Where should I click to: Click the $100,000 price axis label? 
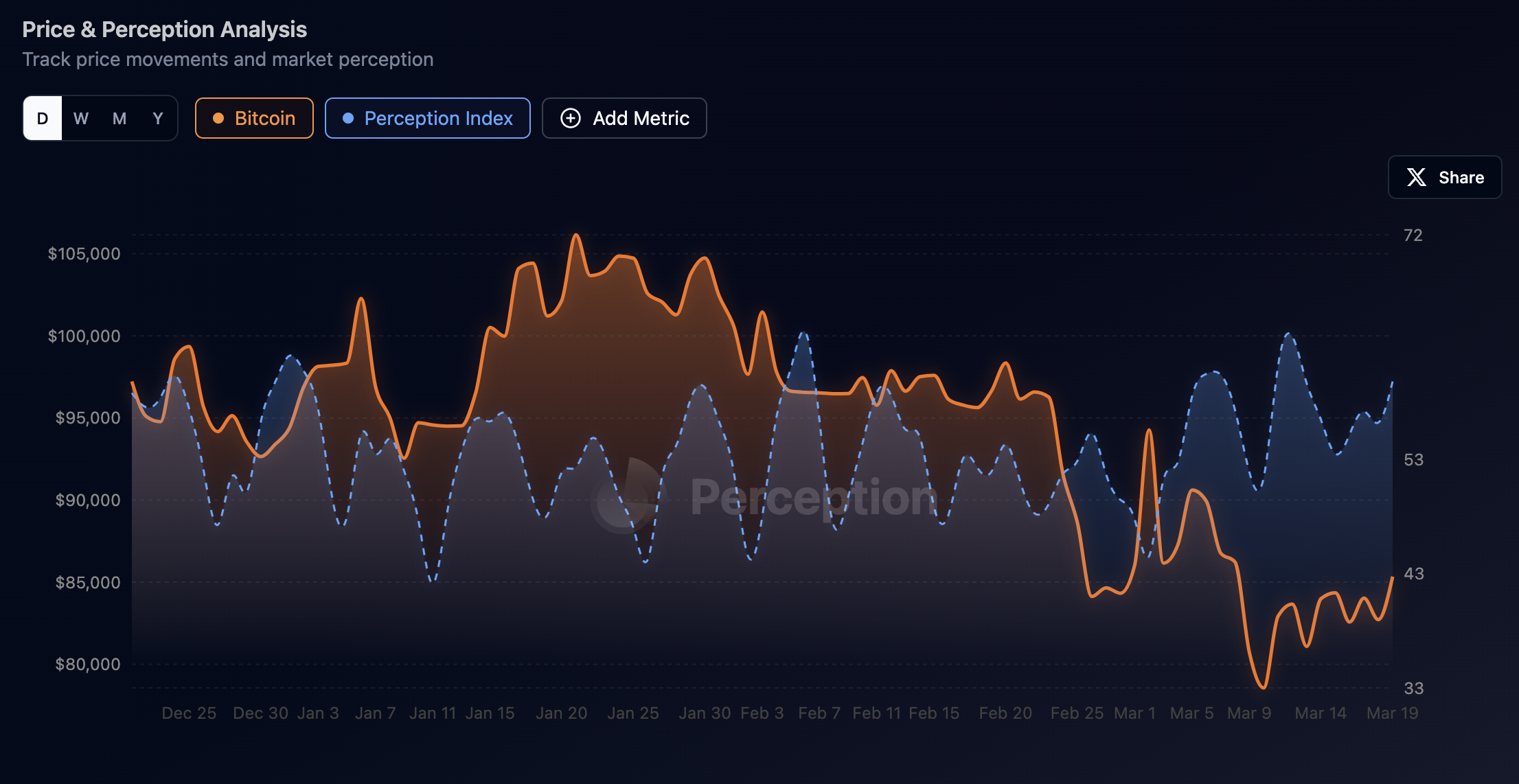click(x=84, y=336)
